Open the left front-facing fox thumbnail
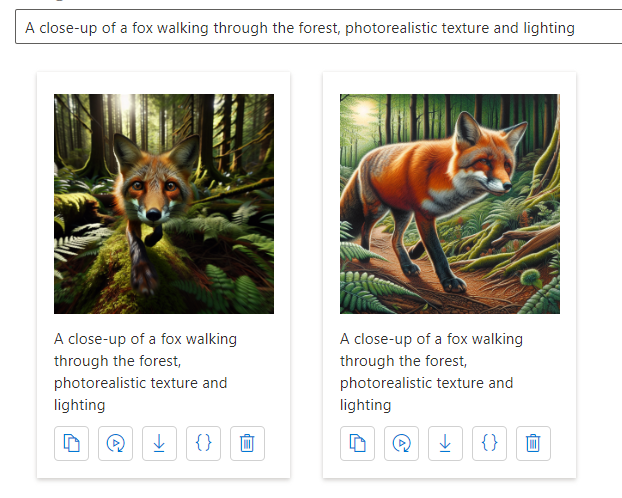622x498 pixels. (x=164, y=204)
